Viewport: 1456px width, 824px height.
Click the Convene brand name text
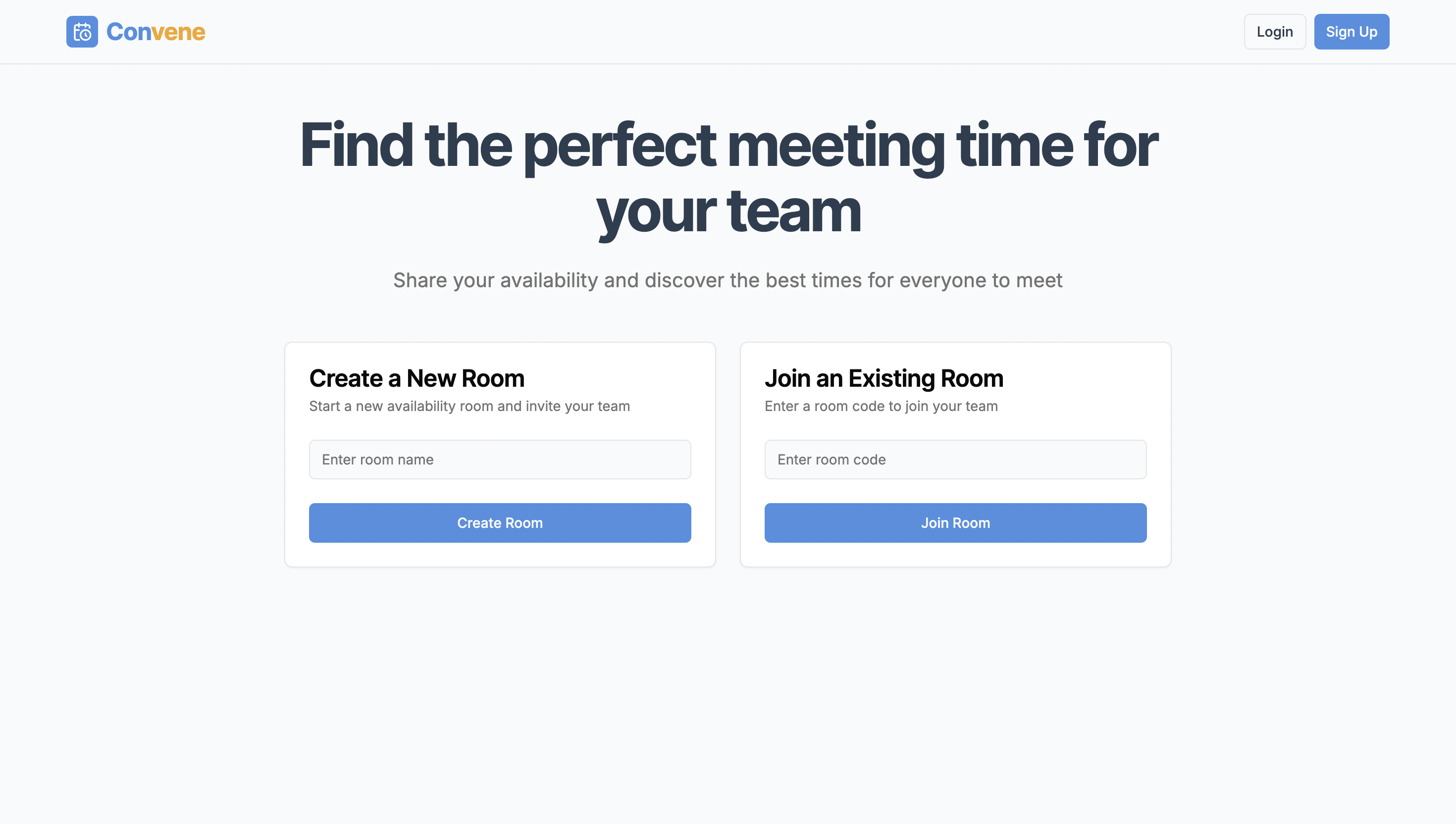pyautogui.click(x=156, y=32)
